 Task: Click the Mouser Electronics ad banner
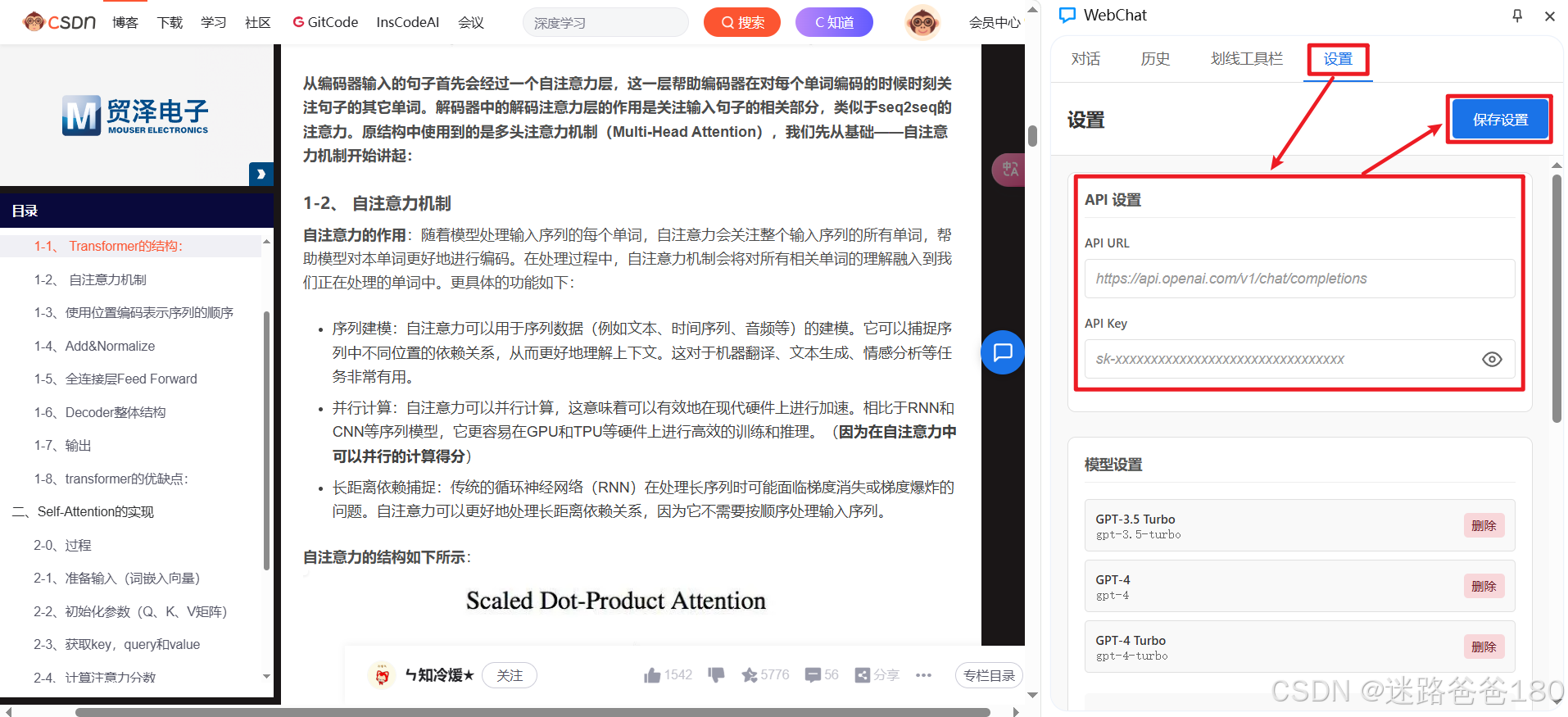[x=136, y=115]
